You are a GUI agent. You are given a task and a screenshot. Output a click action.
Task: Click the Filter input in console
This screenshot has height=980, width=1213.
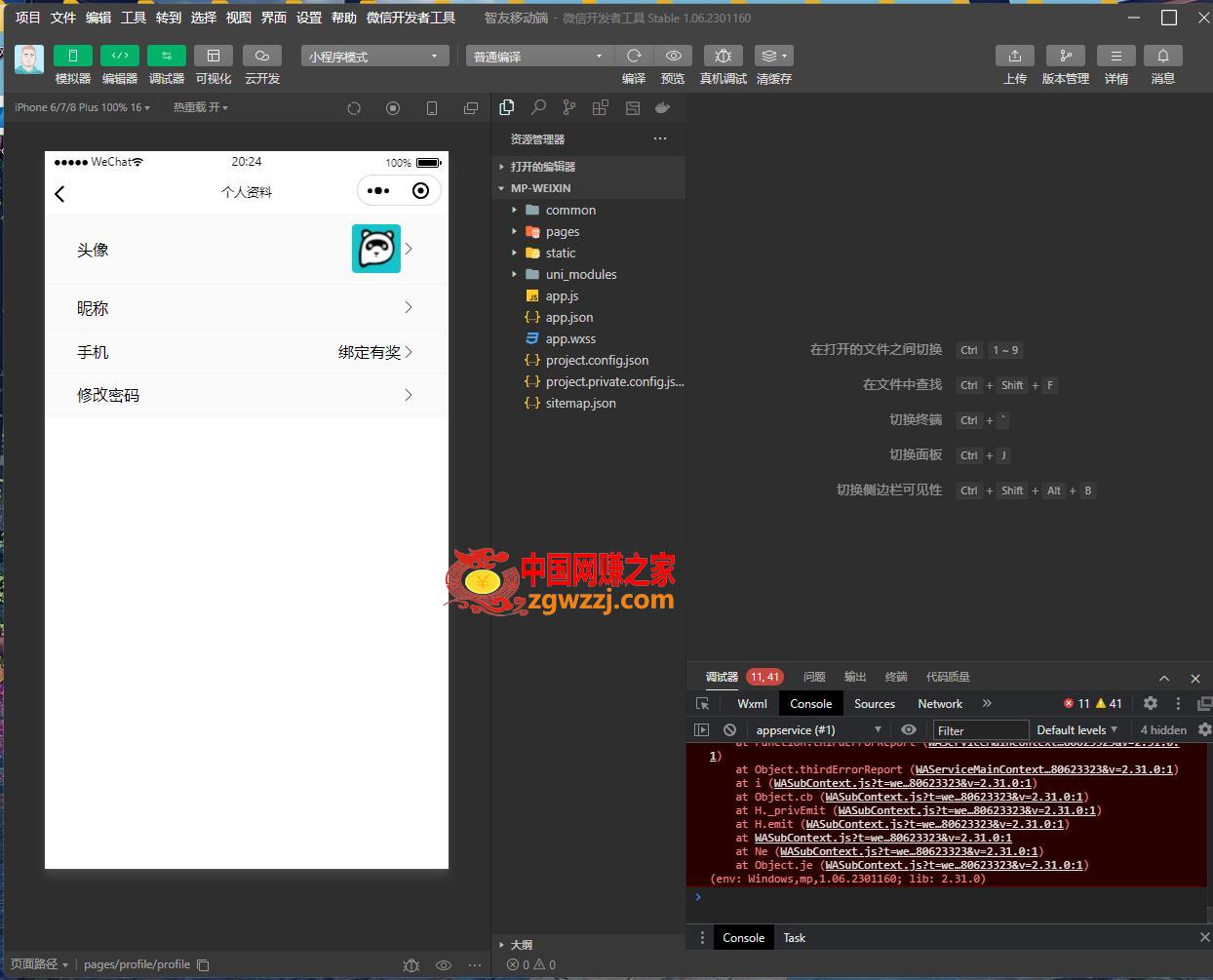pos(980,730)
